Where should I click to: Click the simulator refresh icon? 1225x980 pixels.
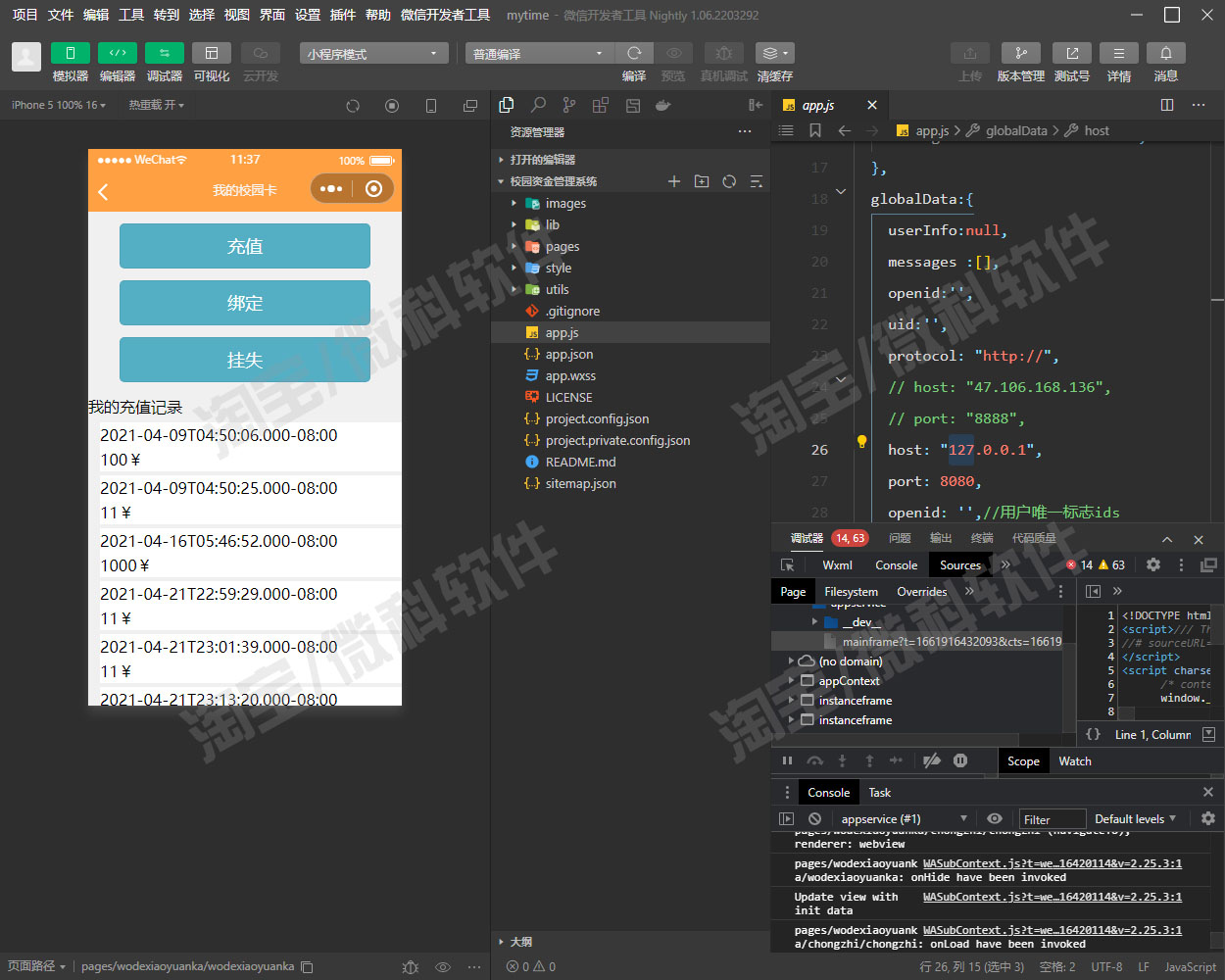click(353, 106)
